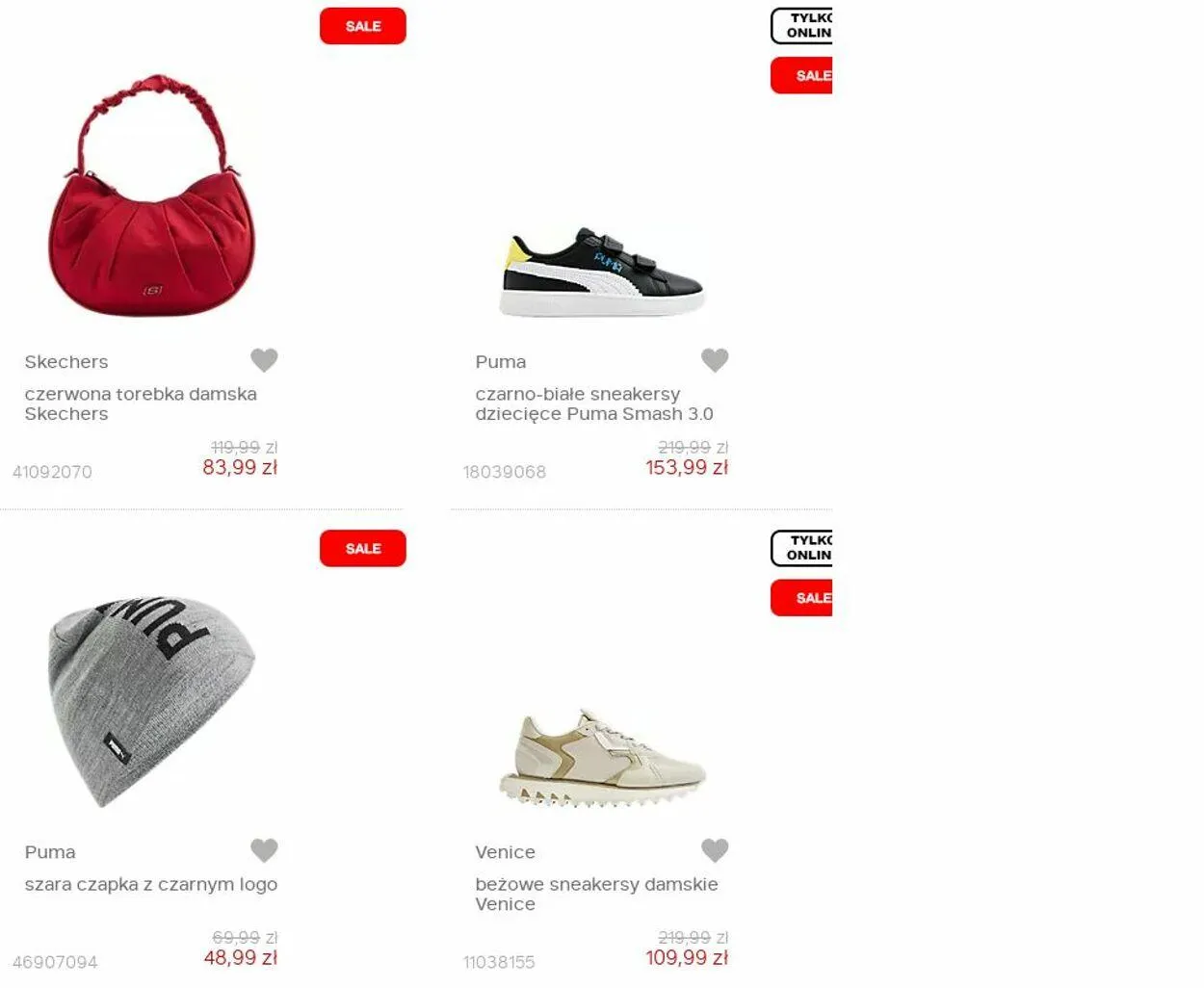Click Tylko Online badge on Puma sneakers

coord(801,26)
